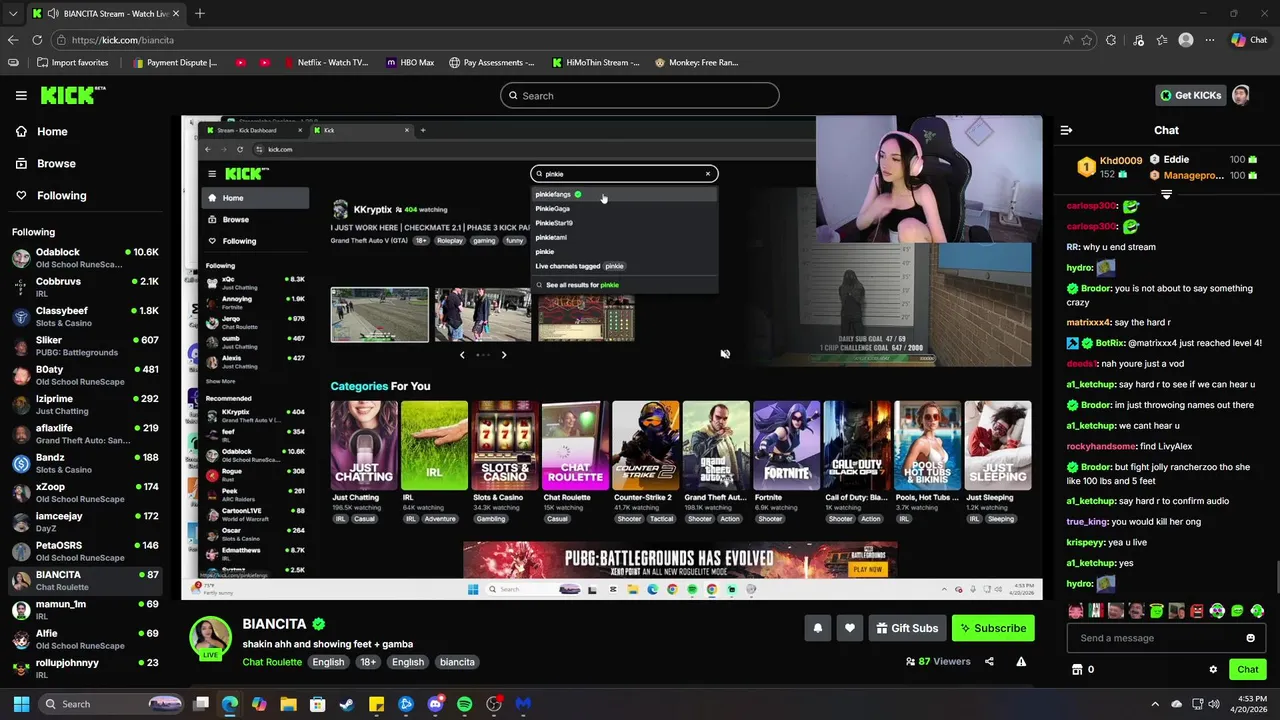Image resolution: width=1280 pixels, height=720 pixels.
Task: Open the Copilot Chat button in Edge
Action: pyautogui.click(x=1249, y=40)
